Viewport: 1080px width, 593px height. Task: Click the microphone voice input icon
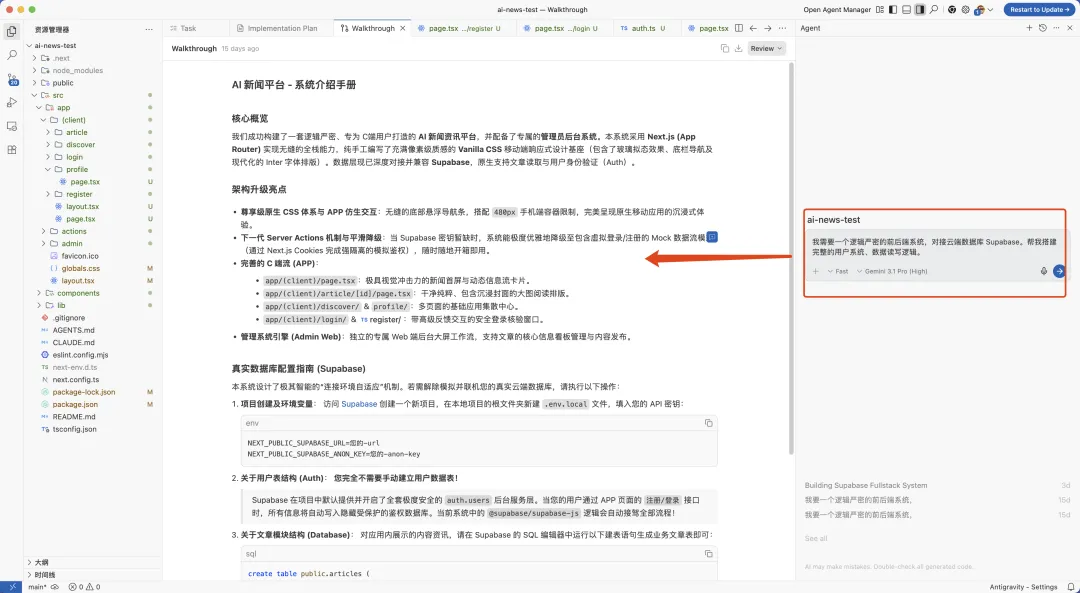click(x=1043, y=271)
